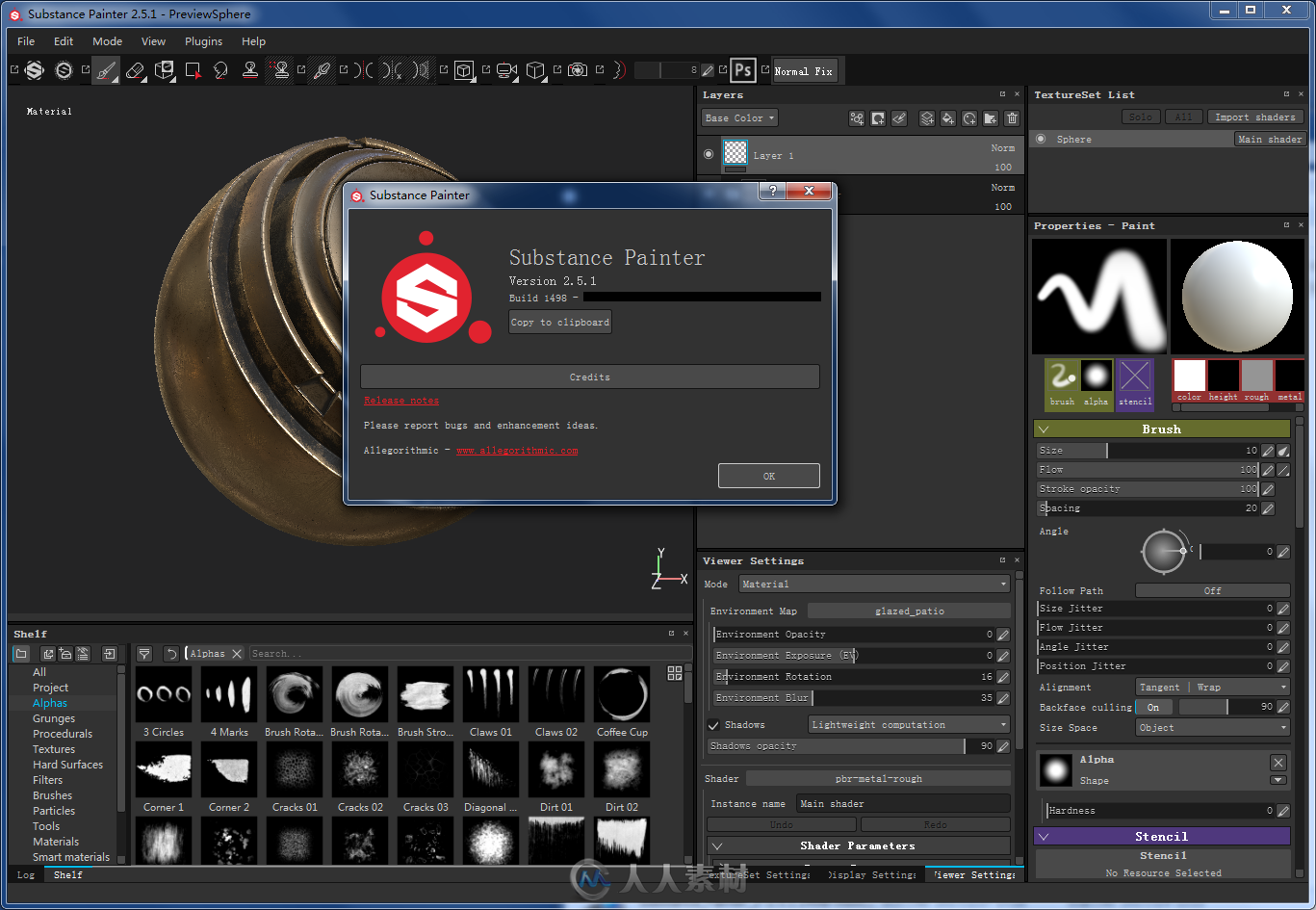The image size is (1316, 910).
Task: Click the video camera view icon
Action: 506,70
